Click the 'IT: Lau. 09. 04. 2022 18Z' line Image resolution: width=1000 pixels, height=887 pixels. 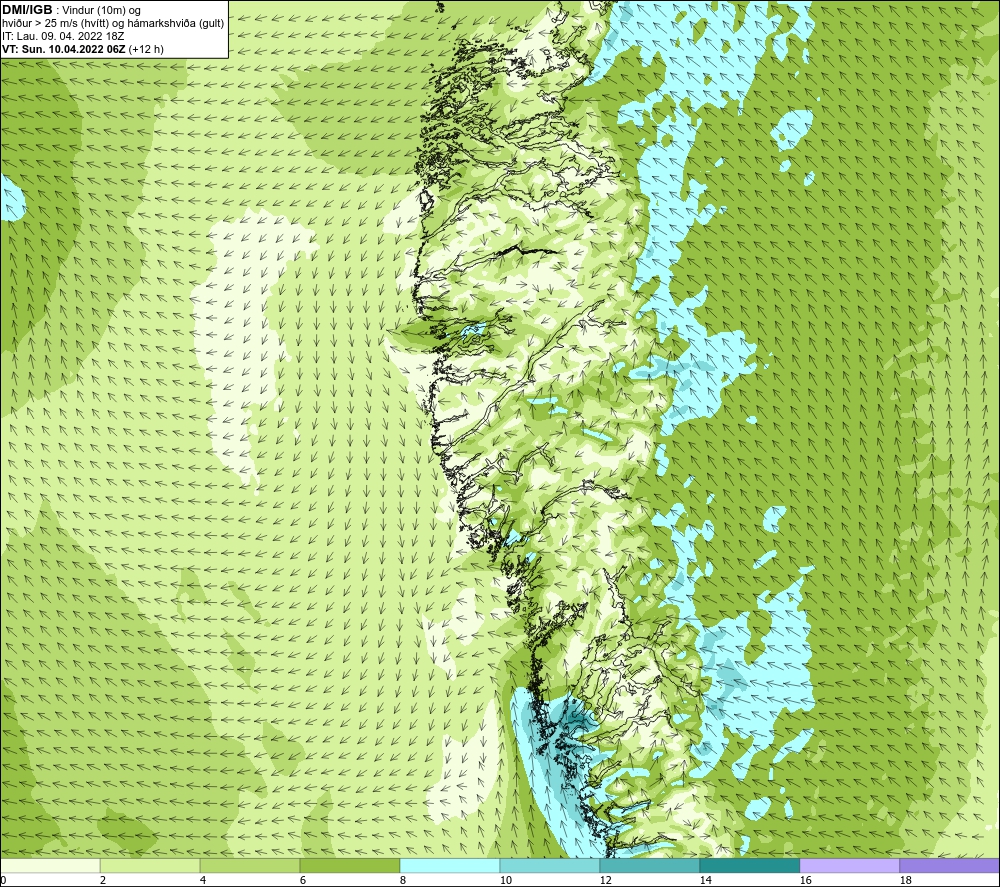click(x=63, y=36)
